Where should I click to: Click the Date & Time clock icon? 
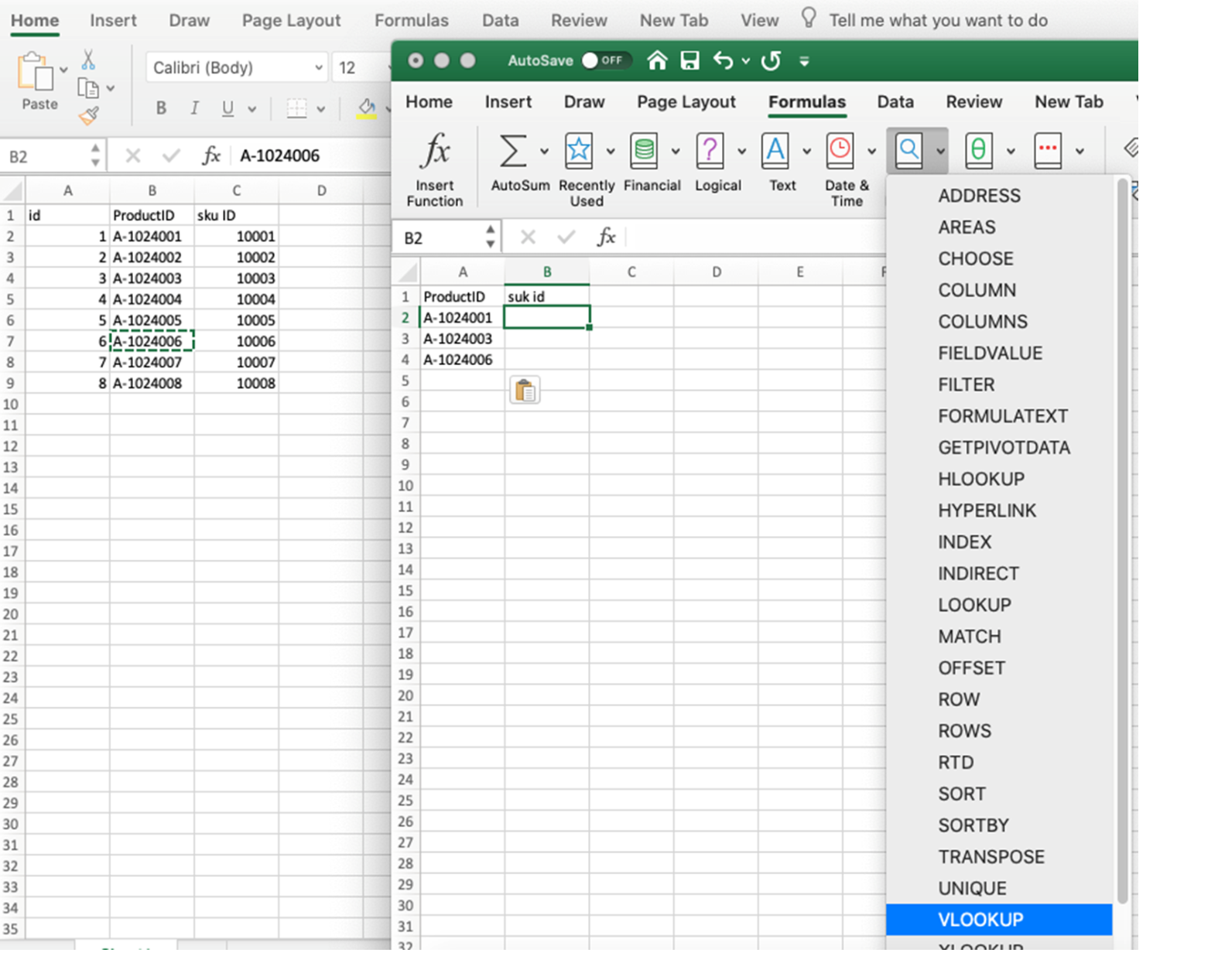coord(840,150)
